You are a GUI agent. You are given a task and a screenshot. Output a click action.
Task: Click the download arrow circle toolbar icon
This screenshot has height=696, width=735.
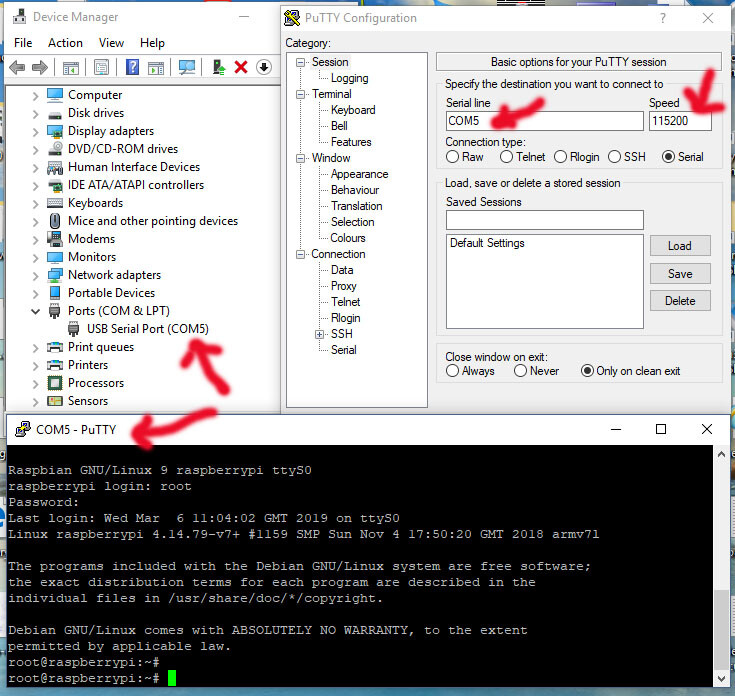[264, 68]
